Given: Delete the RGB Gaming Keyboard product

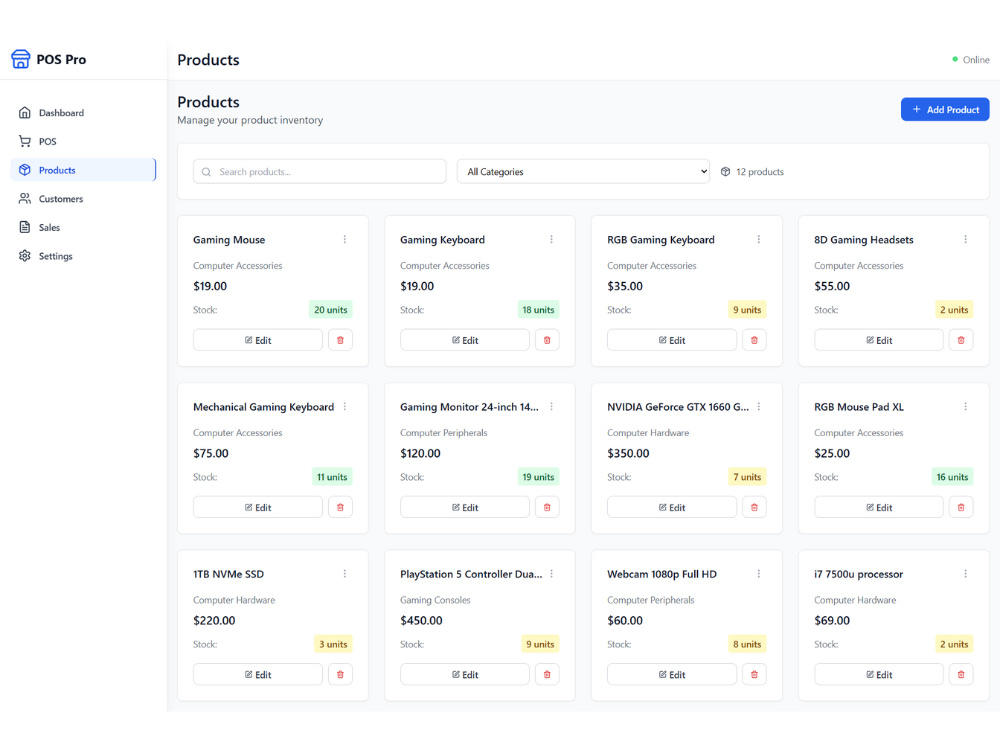Looking at the screenshot, I should (754, 340).
